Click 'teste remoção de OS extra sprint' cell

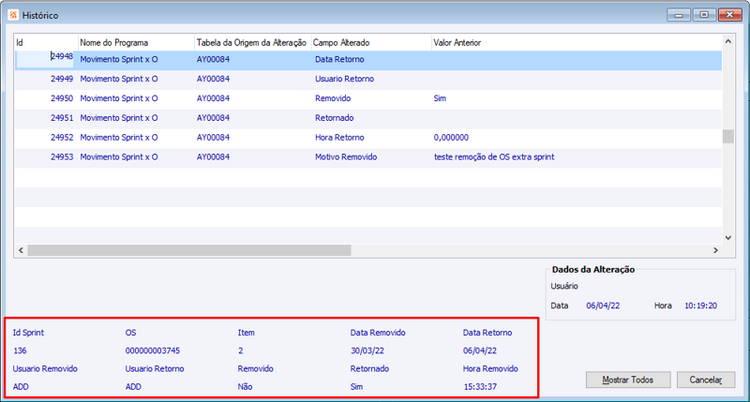pos(494,156)
